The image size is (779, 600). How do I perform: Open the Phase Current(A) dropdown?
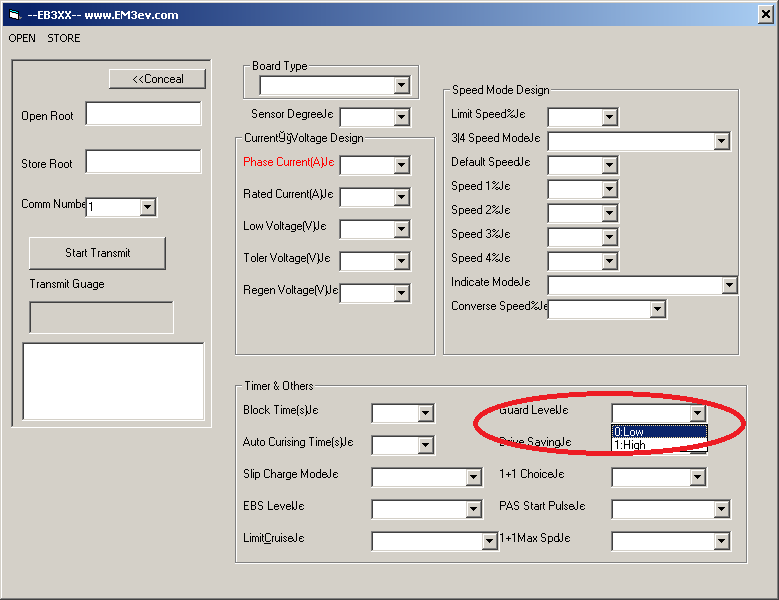401,166
